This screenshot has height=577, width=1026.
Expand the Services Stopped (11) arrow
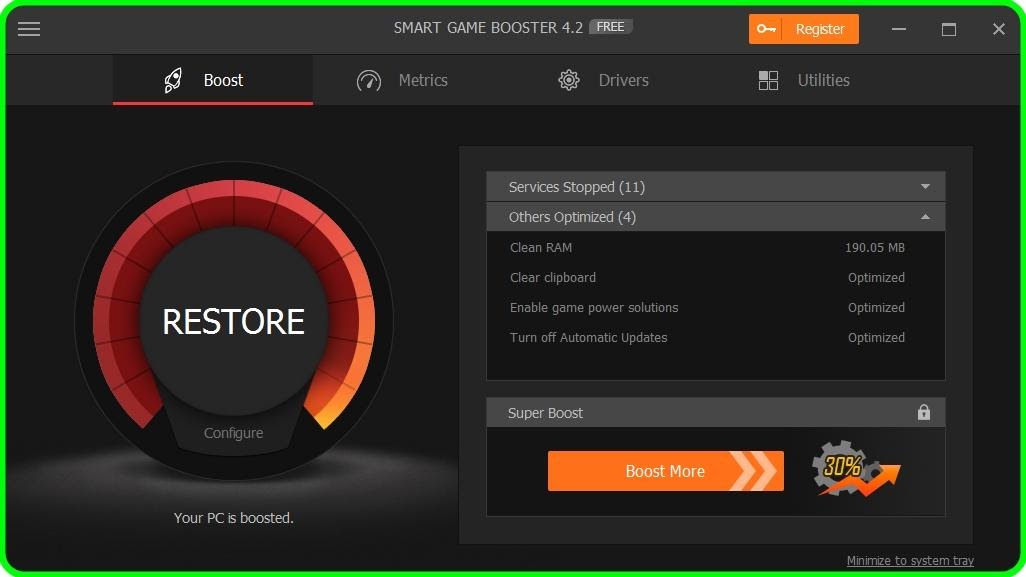tap(925, 187)
